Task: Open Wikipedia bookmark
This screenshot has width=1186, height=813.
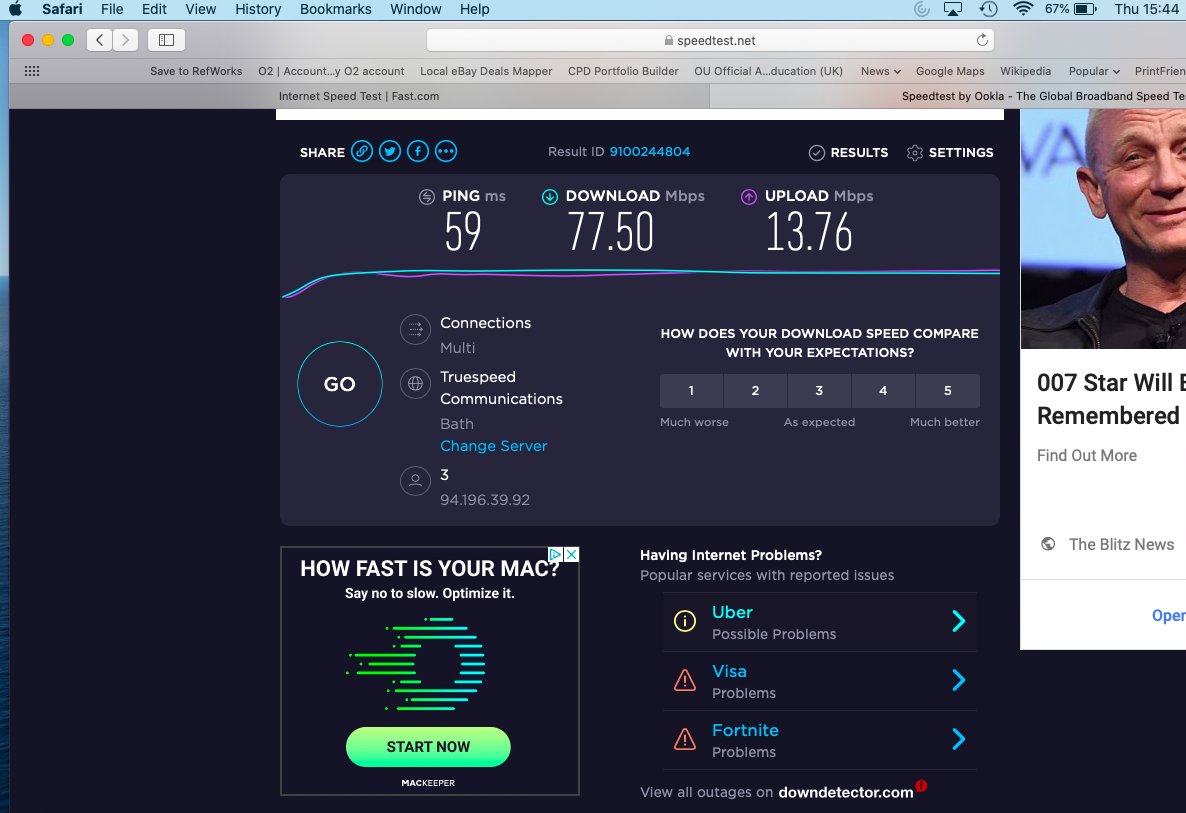Action: (1026, 71)
